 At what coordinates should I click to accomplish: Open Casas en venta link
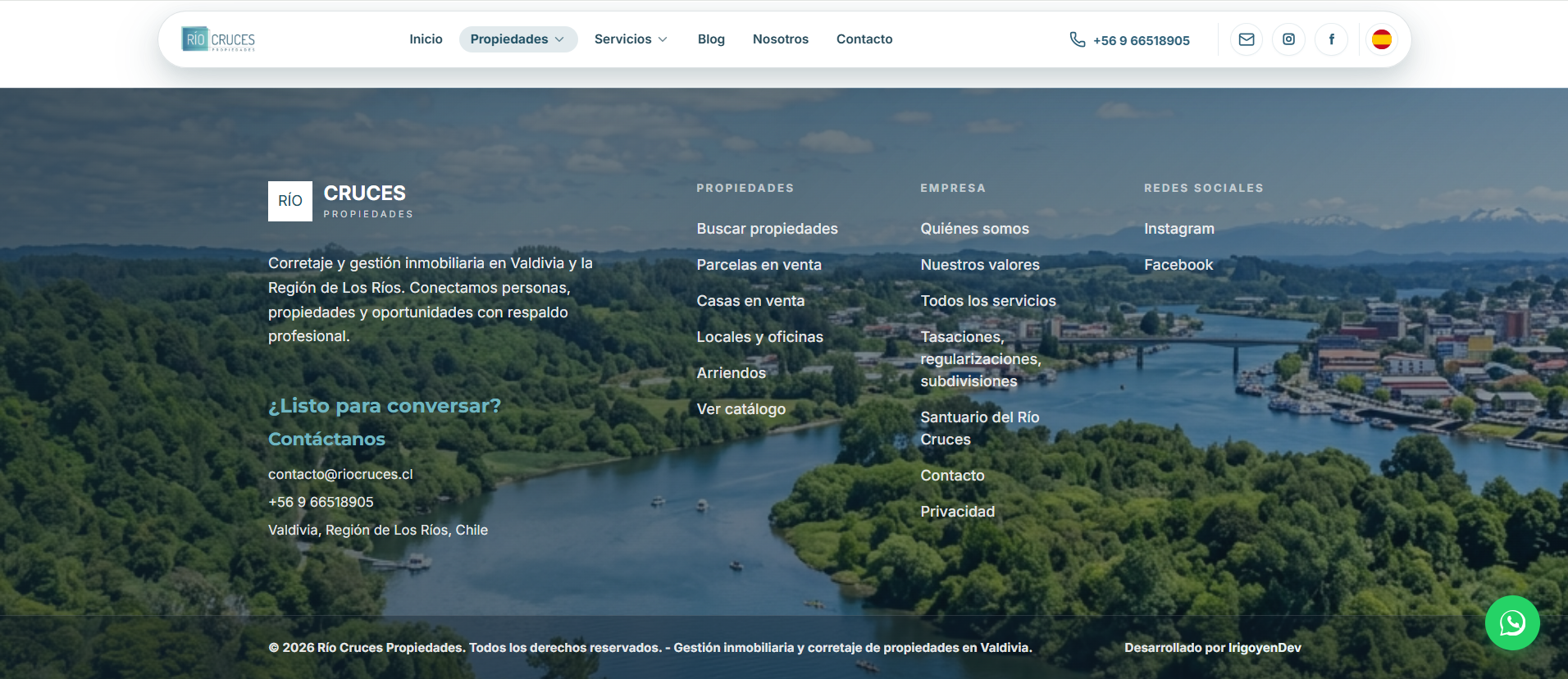(750, 301)
